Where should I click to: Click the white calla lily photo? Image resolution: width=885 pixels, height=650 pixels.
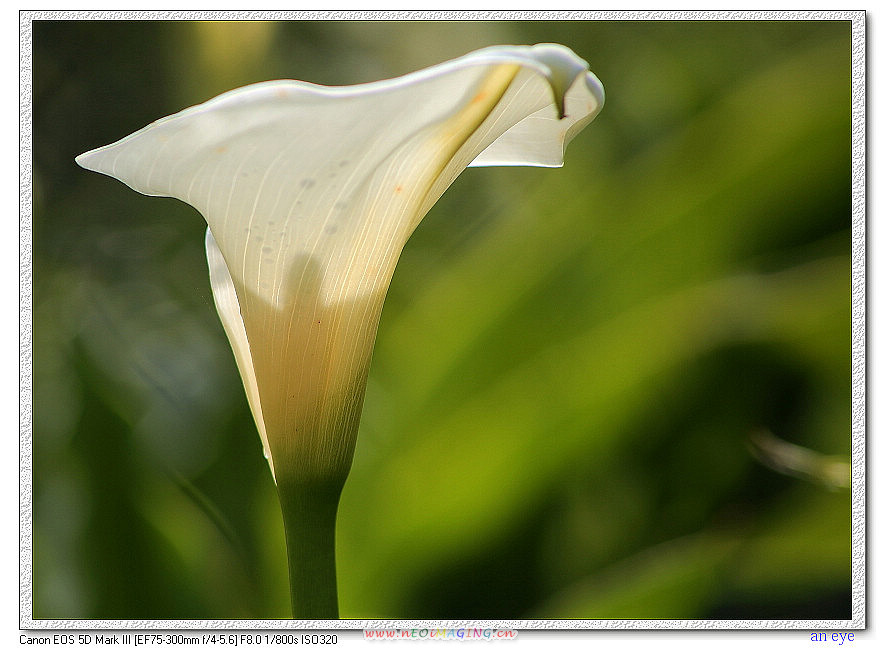[x=442, y=319]
